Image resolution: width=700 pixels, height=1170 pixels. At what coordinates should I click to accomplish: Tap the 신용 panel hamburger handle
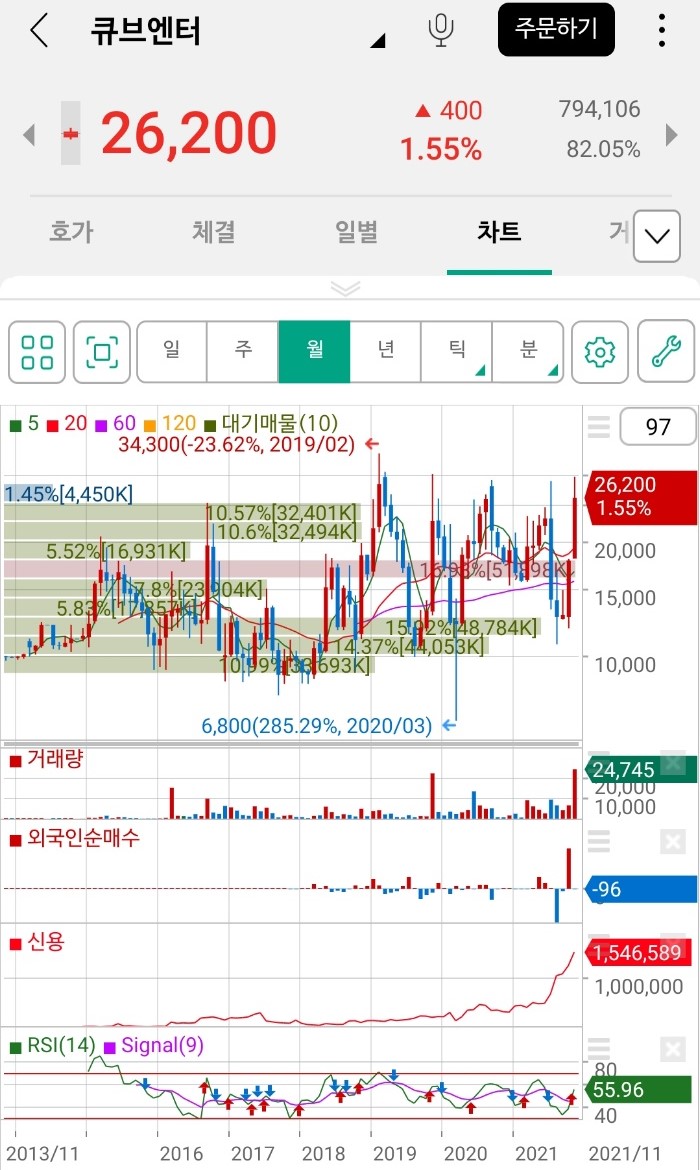(599, 944)
